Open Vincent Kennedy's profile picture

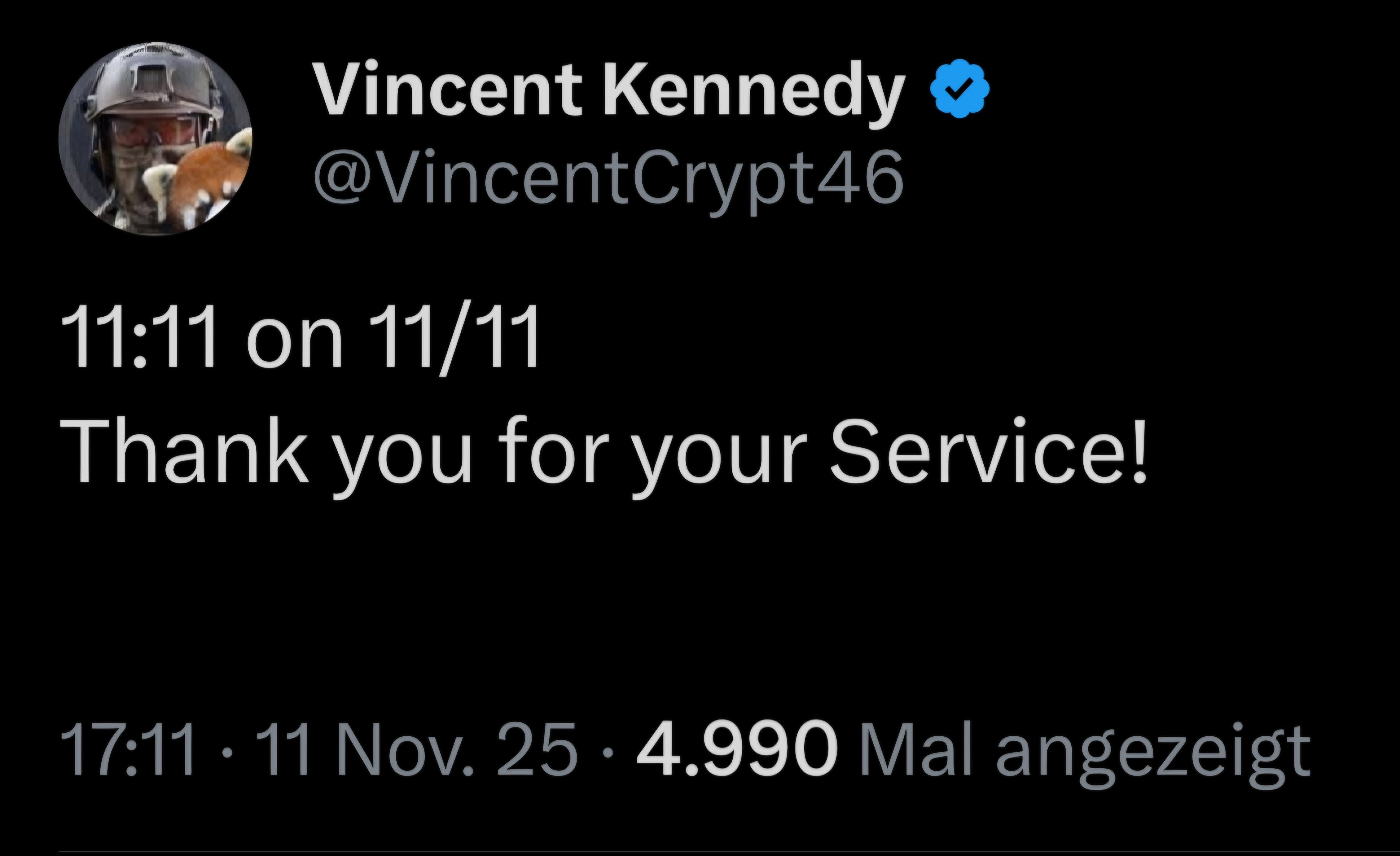click(155, 138)
